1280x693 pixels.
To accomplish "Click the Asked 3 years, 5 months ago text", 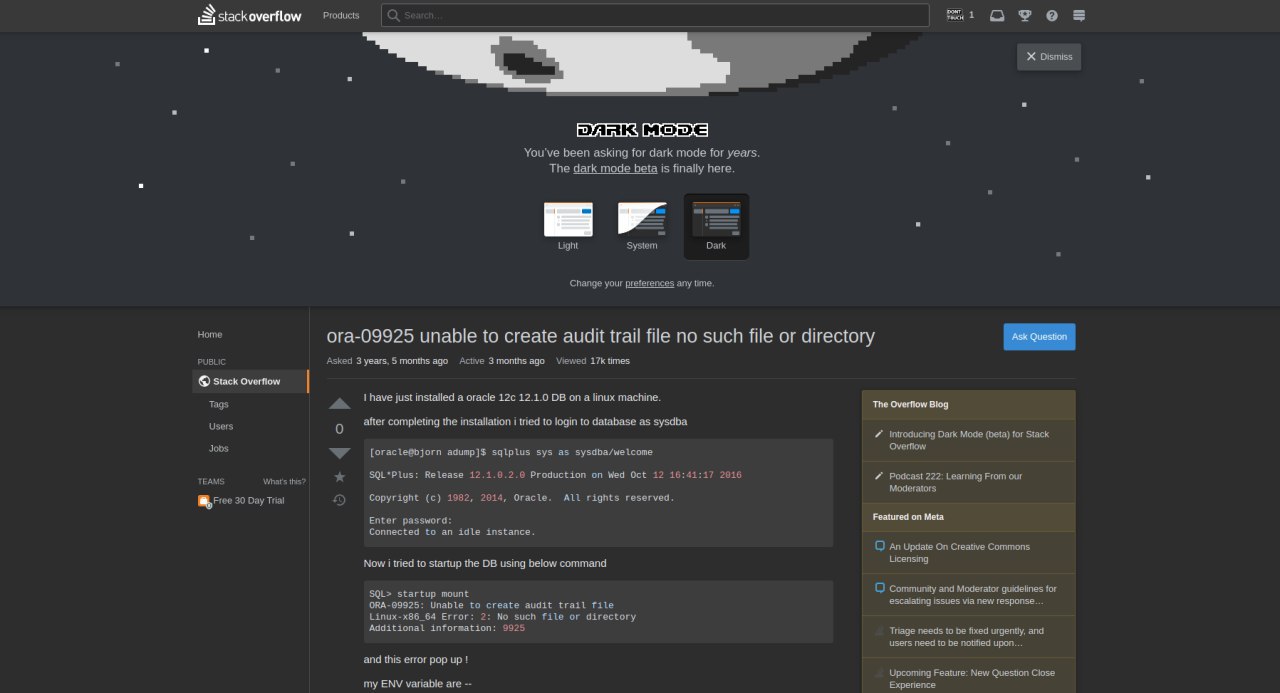I will pyautogui.click(x=387, y=361).
